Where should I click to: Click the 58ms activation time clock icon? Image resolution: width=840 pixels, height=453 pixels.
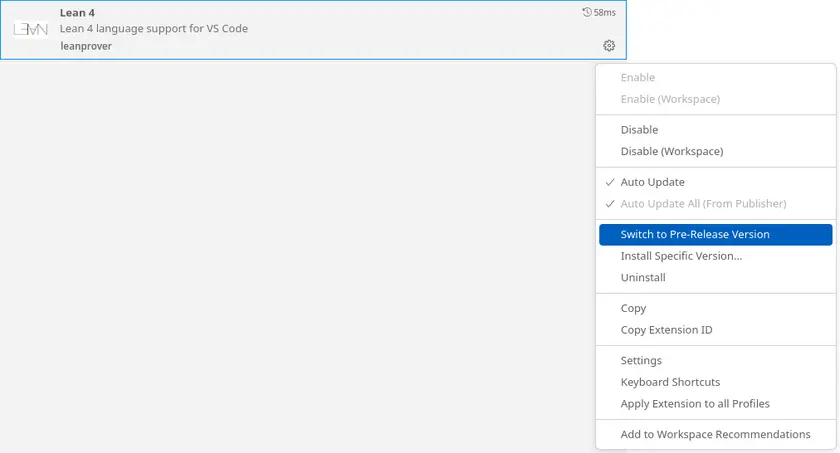(x=587, y=12)
